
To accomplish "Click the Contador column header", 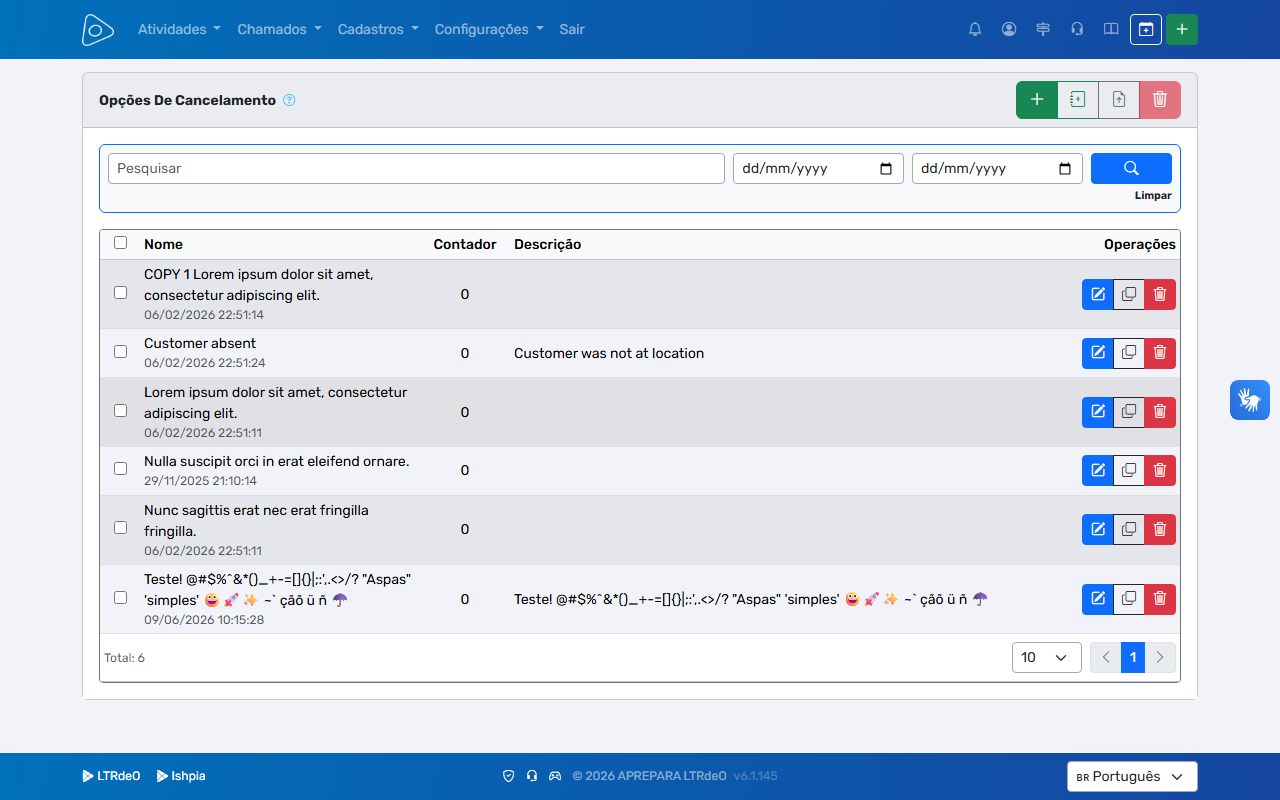I will pyautogui.click(x=465, y=244).
